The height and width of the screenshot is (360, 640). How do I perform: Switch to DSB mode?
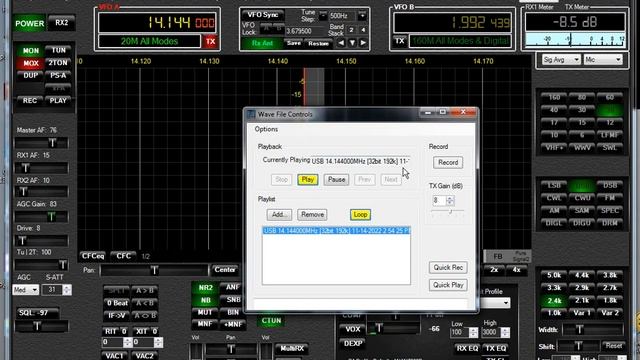click(x=610, y=185)
